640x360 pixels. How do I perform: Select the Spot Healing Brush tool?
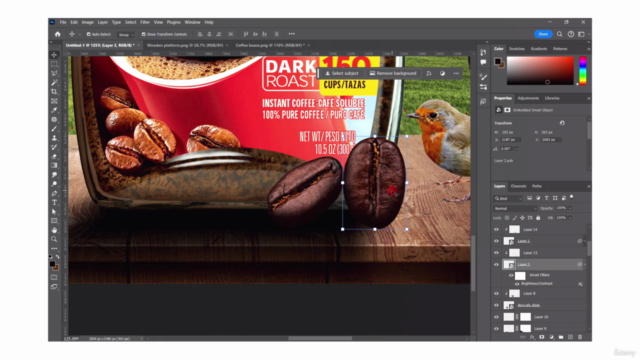(54, 120)
